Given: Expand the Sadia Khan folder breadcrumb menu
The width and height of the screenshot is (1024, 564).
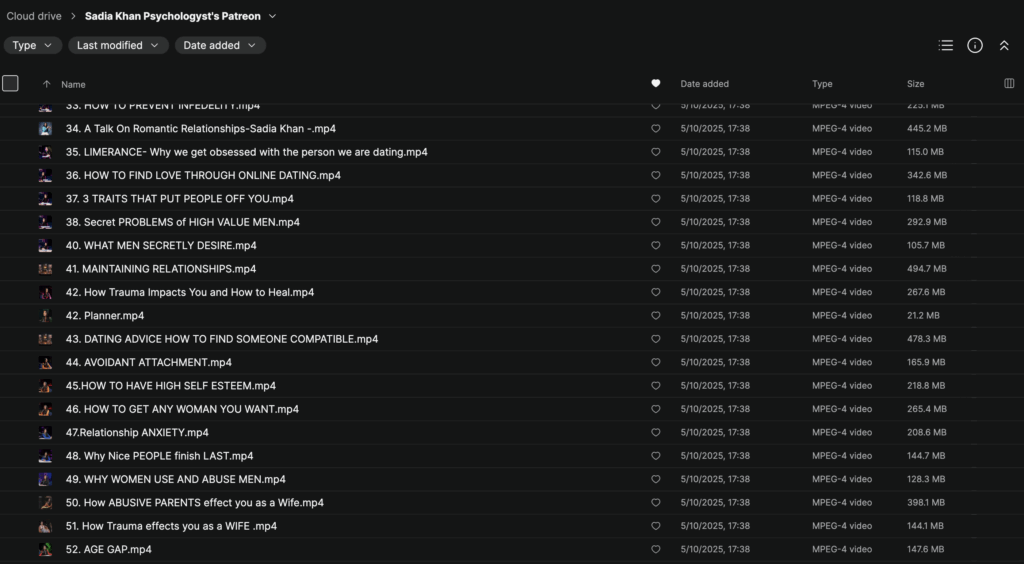Looking at the screenshot, I should [x=273, y=16].
